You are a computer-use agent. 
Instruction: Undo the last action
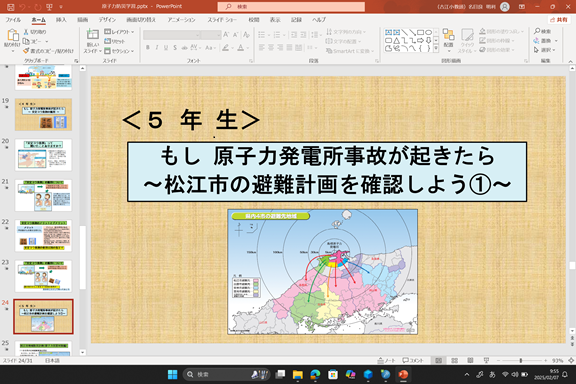(22, 7)
